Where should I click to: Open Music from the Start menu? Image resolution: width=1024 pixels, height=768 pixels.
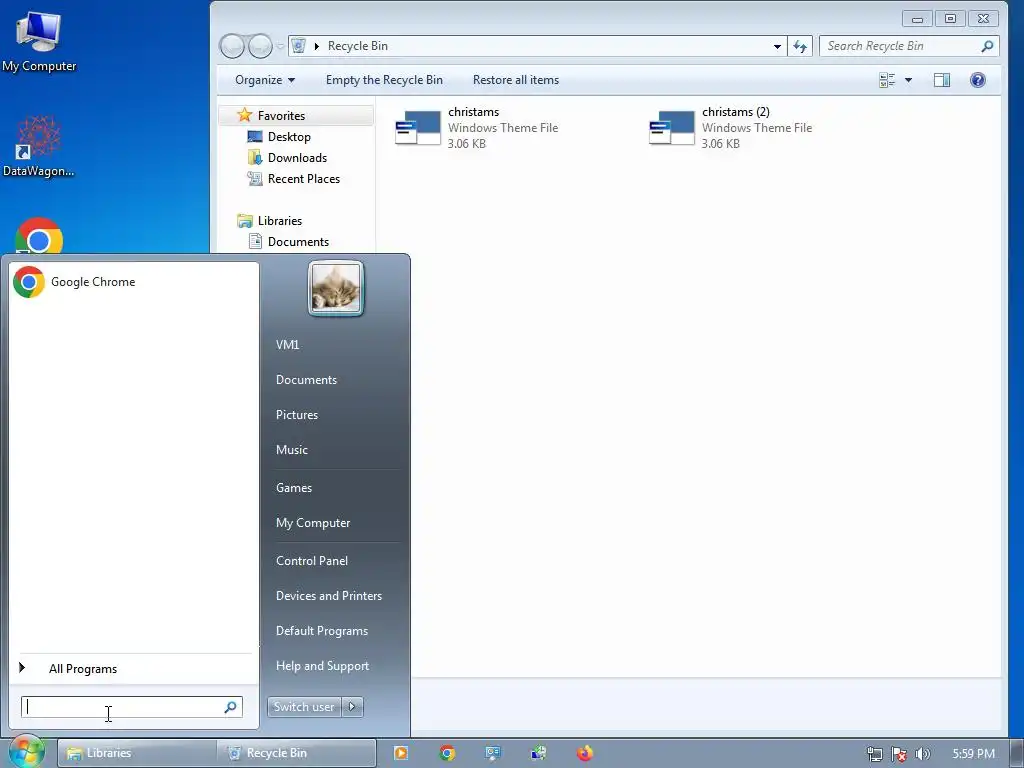pos(291,450)
